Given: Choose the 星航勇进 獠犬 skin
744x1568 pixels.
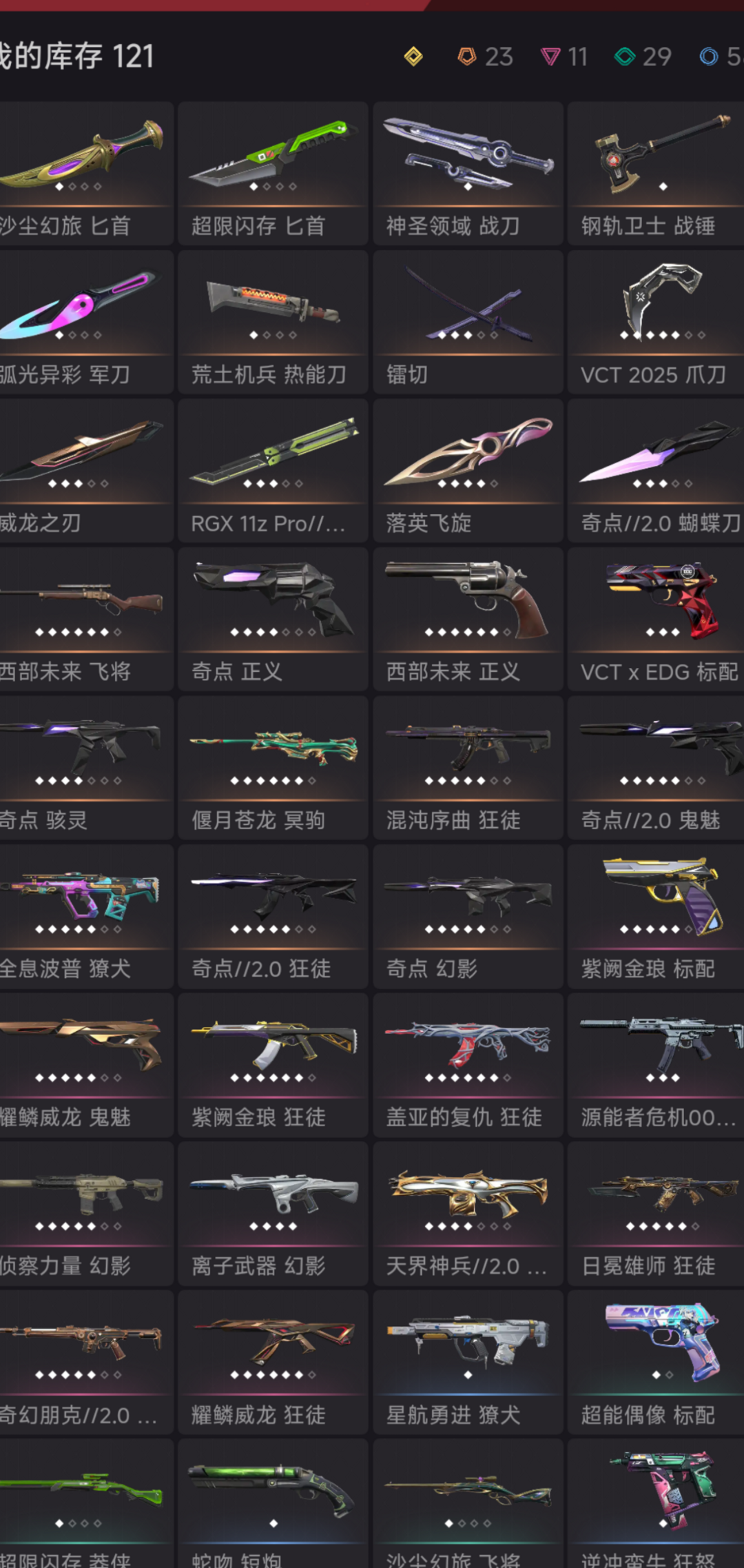Looking at the screenshot, I should [x=468, y=1362].
